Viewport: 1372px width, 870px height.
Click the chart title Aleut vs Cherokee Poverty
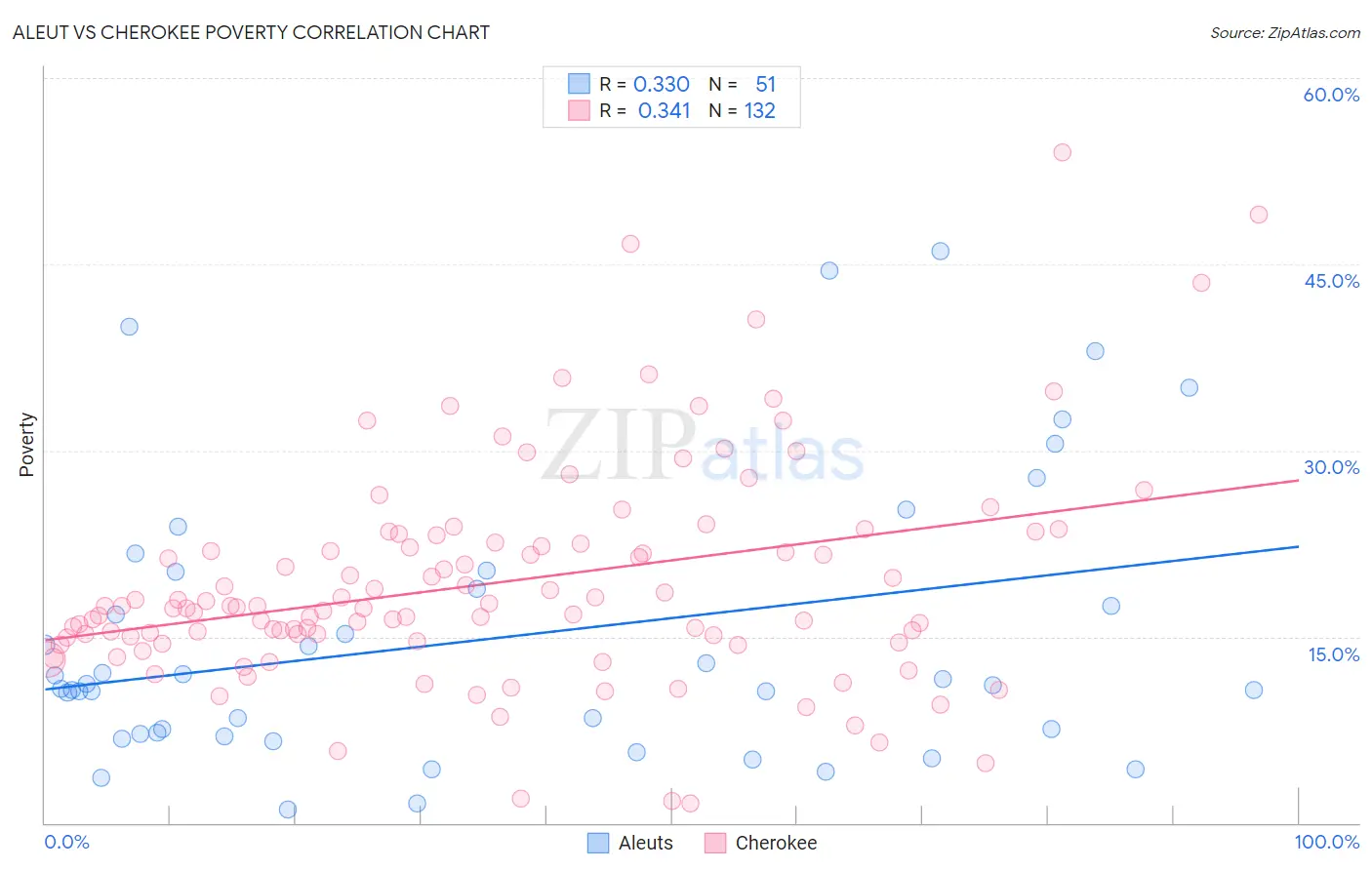click(x=251, y=32)
